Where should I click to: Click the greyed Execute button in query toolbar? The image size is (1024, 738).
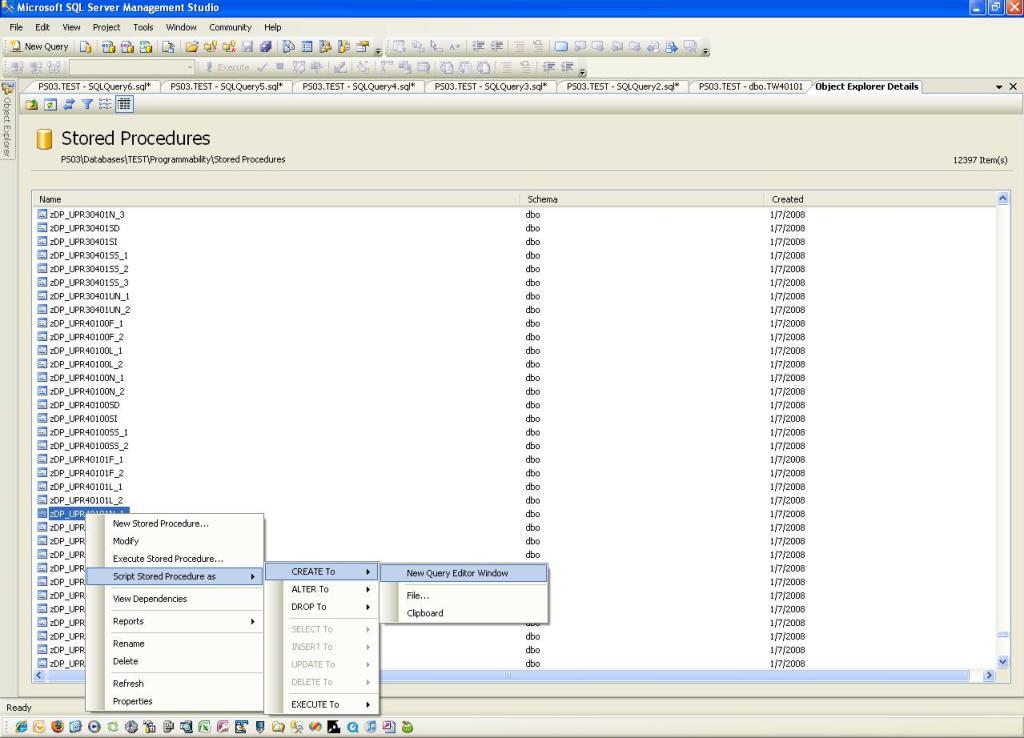point(227,67)
